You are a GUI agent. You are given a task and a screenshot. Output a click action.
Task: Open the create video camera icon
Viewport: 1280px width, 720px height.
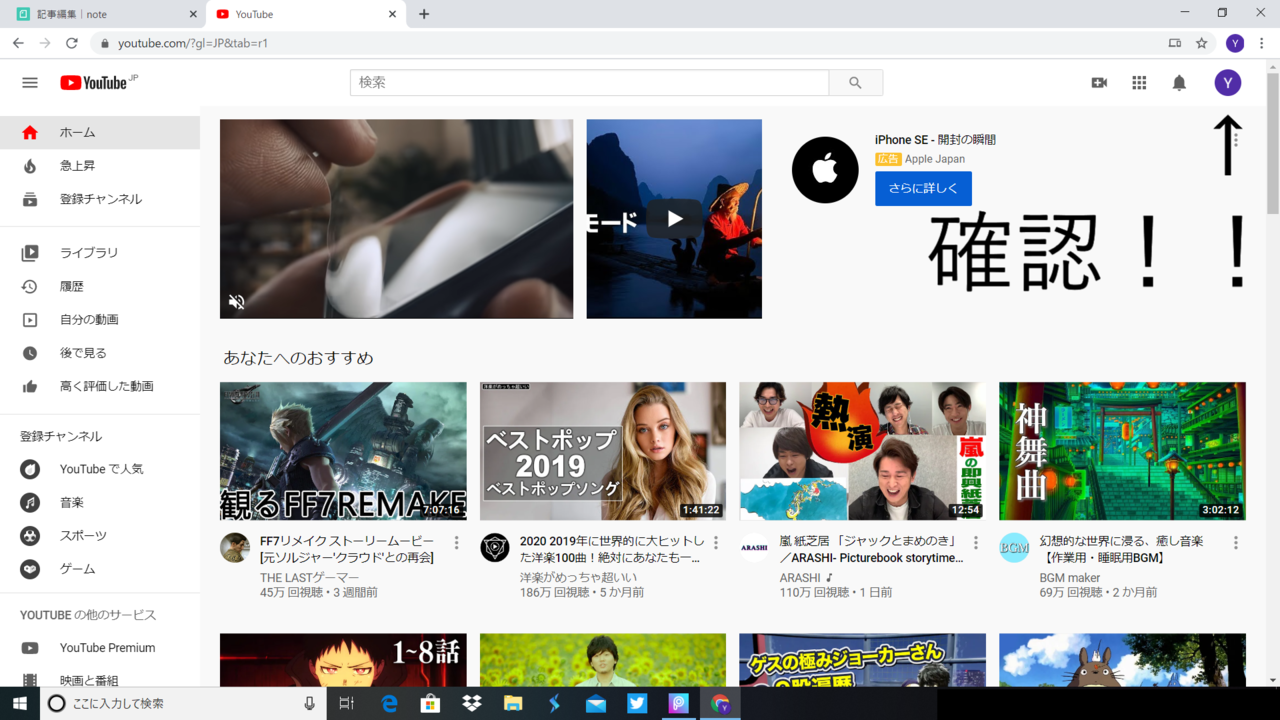tap(1099, 83)
